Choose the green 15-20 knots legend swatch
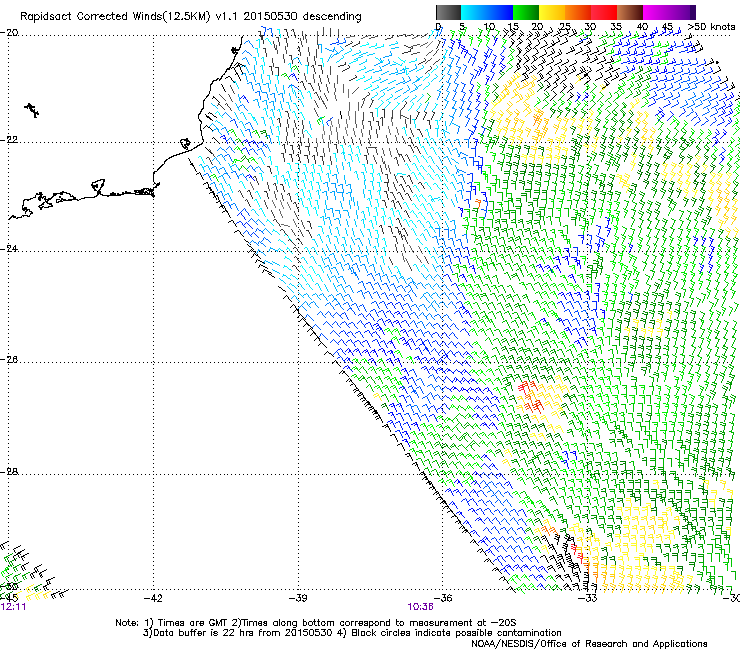This screenshot has width=740, height=650. tap(526, 12)
